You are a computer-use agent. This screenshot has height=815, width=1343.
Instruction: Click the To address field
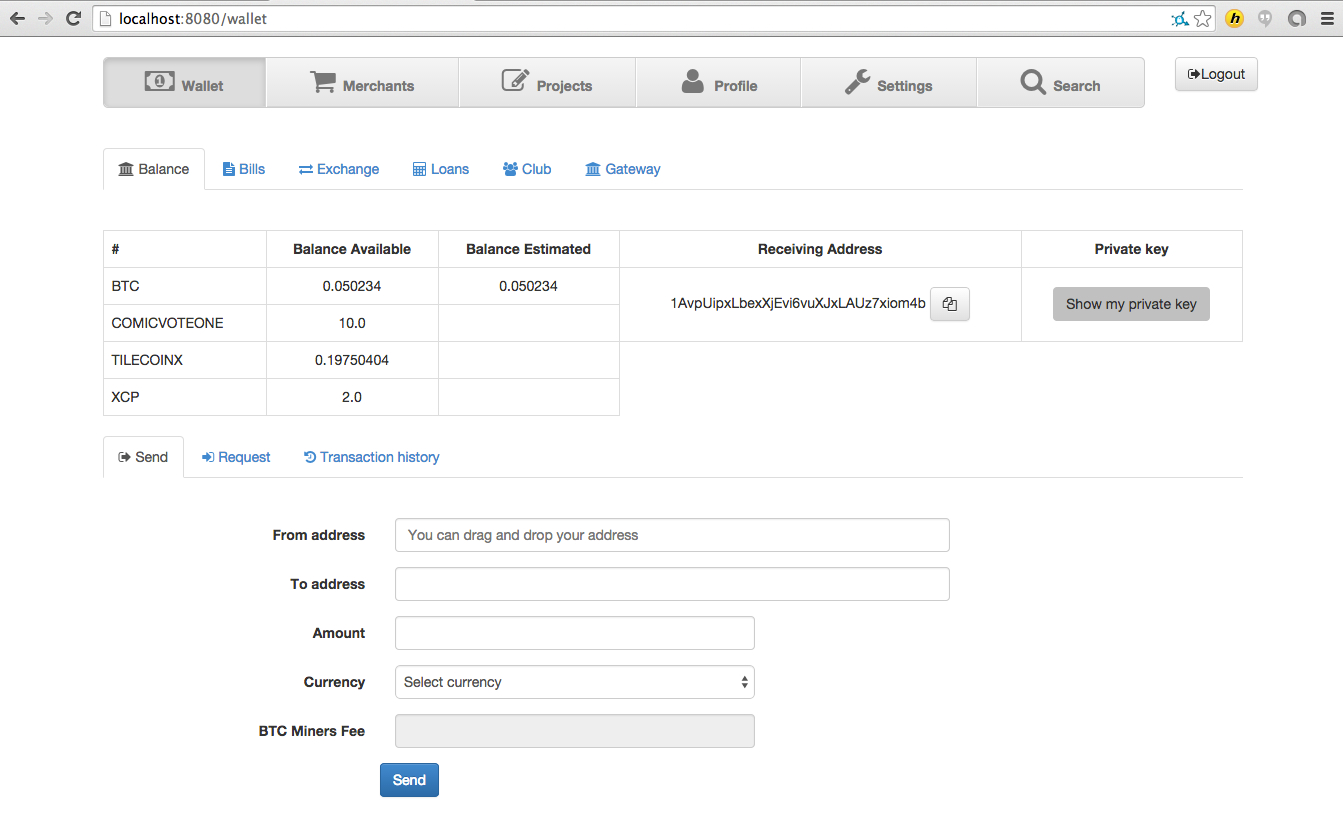pyautogui.click(x=672, y=584)
